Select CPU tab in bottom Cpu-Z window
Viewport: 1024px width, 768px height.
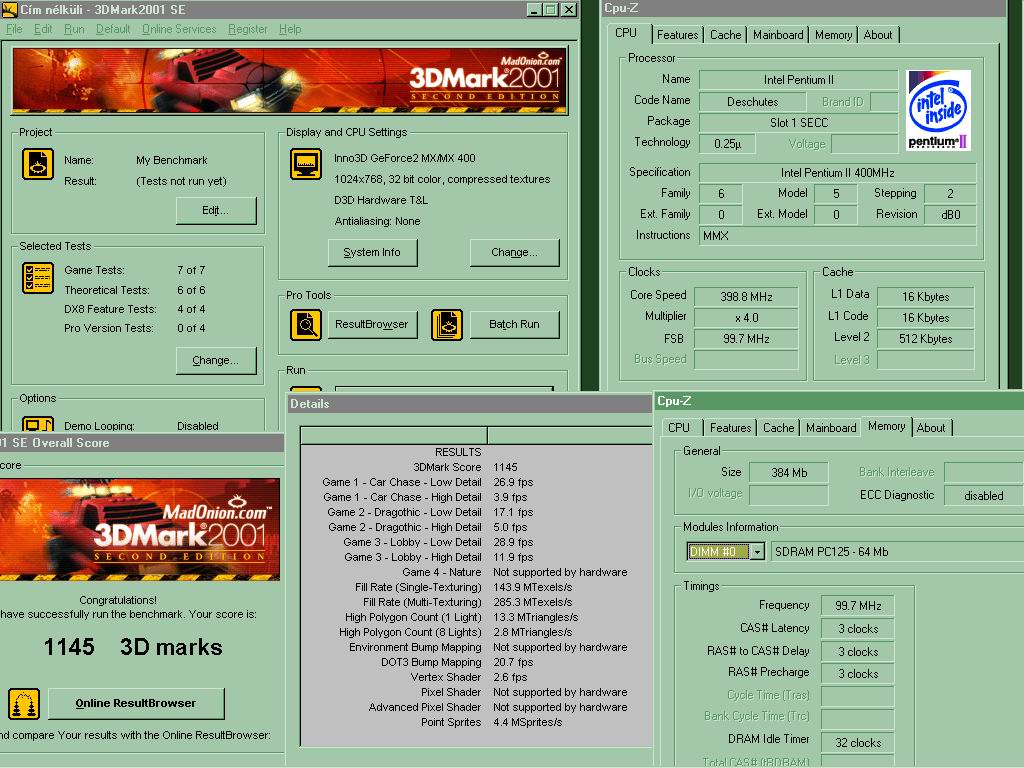coord(679,428)
